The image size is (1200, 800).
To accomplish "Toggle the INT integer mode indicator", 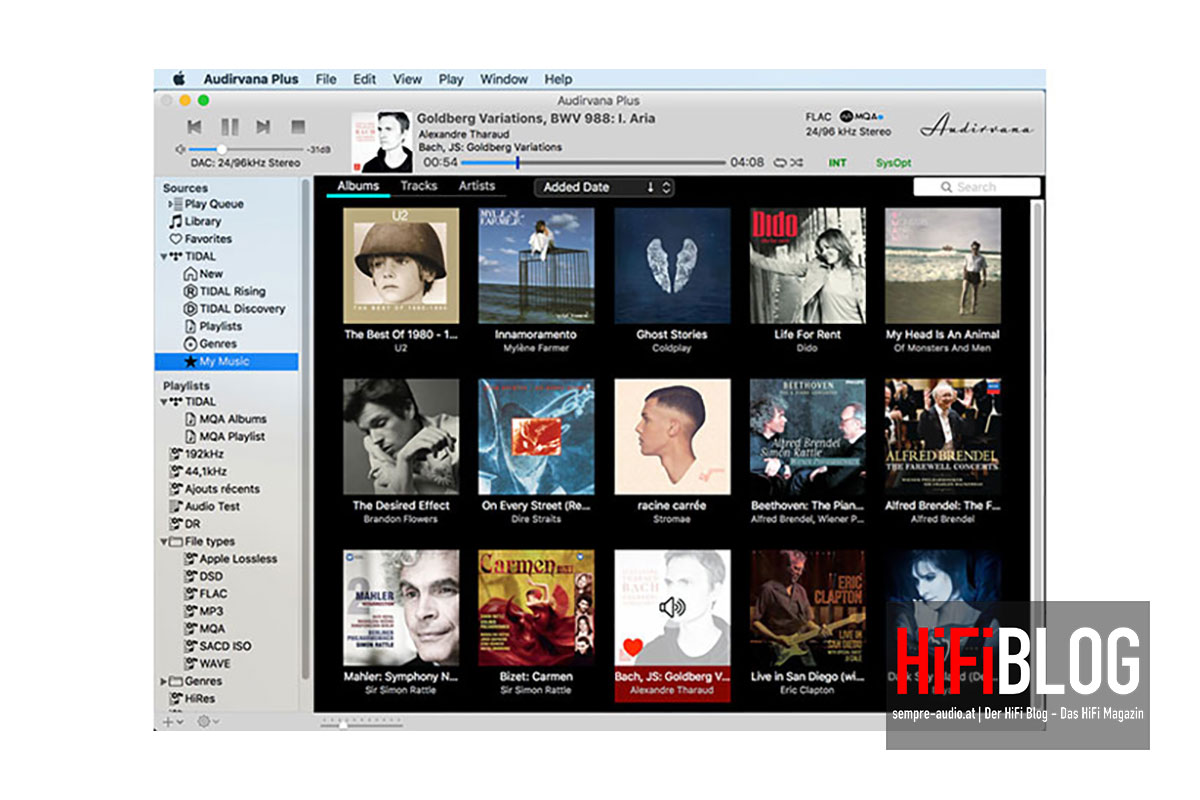I will click(x=837, y=162).
